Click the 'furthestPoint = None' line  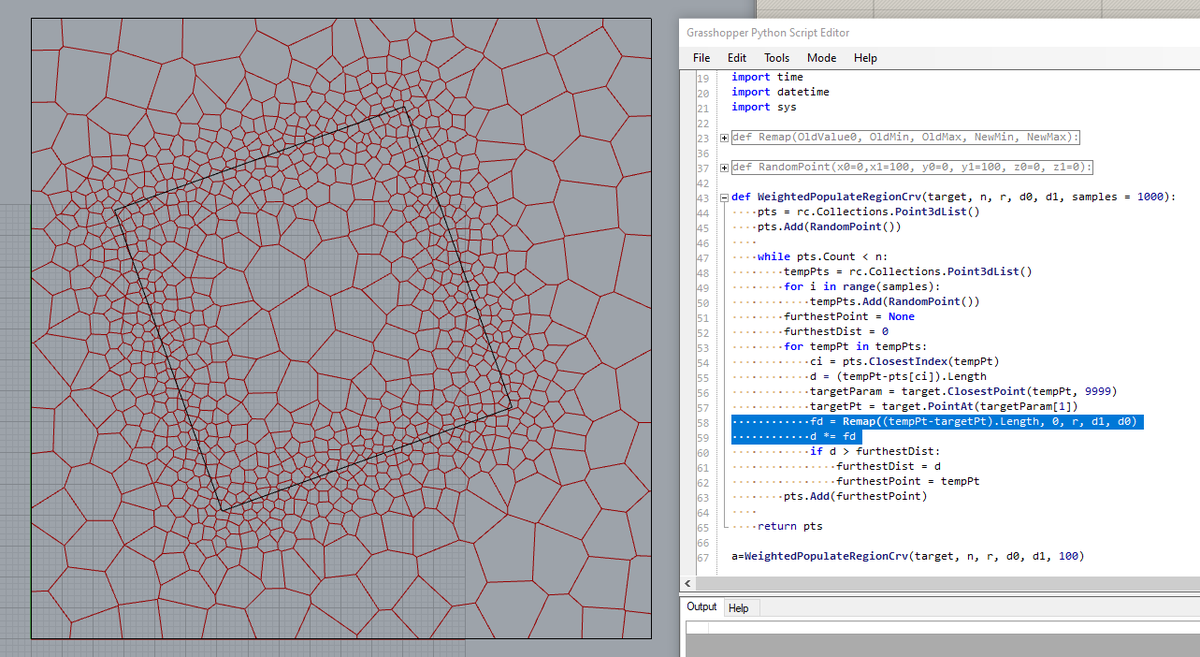849,317
